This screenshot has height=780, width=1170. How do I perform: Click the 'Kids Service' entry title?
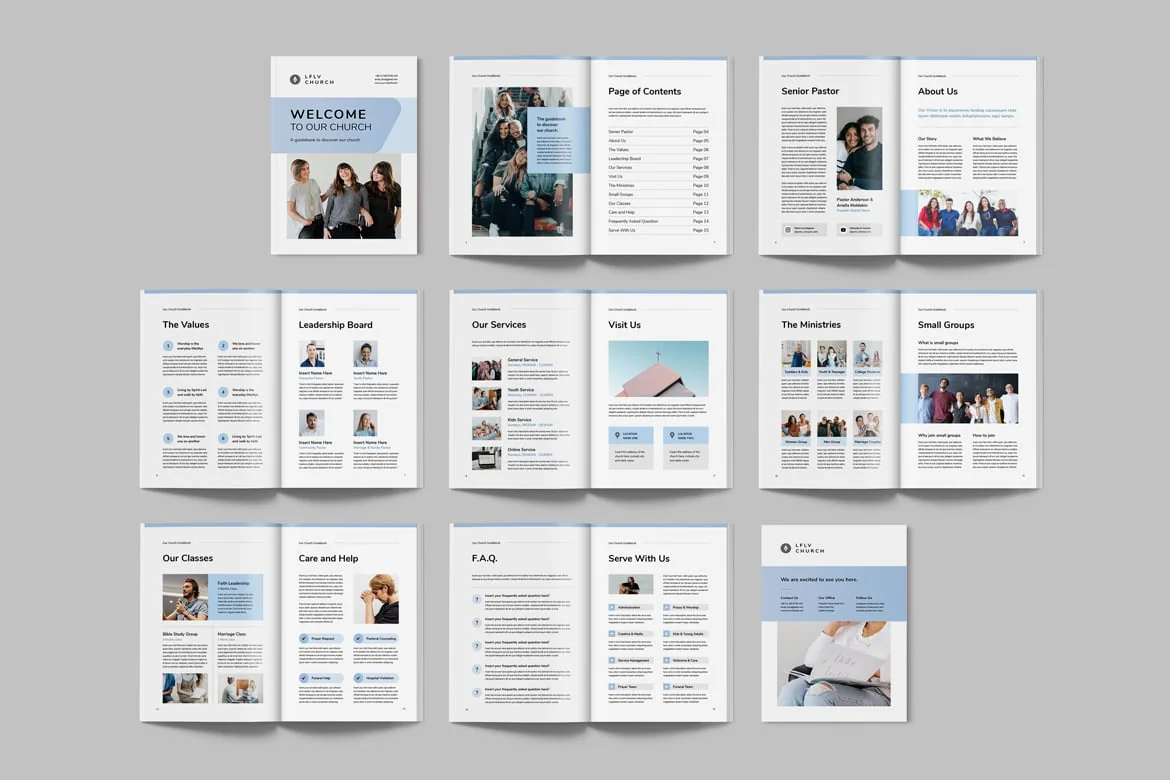click(519, 419)
